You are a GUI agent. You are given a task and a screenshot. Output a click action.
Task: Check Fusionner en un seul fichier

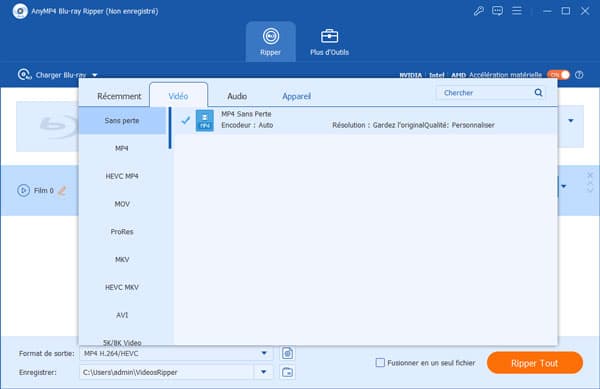380,363
